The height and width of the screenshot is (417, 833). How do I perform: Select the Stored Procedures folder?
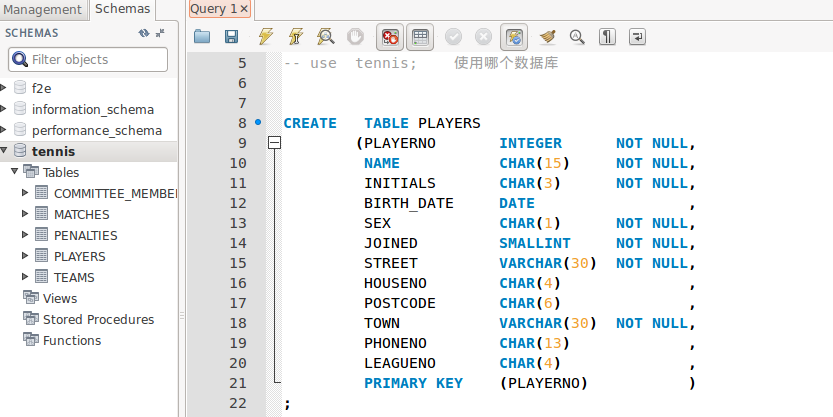tap(98, 319)
